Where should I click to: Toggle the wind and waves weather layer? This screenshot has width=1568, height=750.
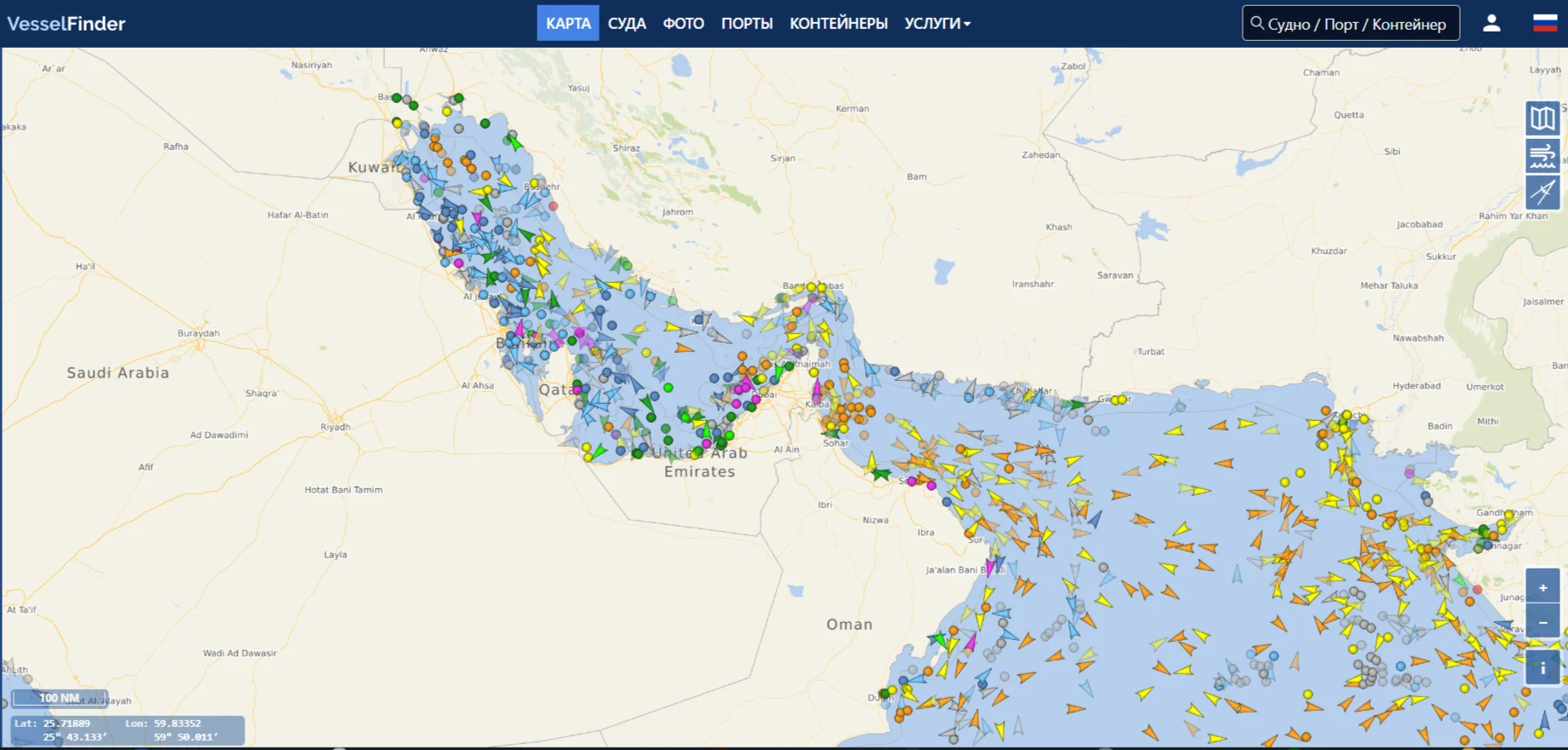pyautogui.click(x=1542, y=156)
